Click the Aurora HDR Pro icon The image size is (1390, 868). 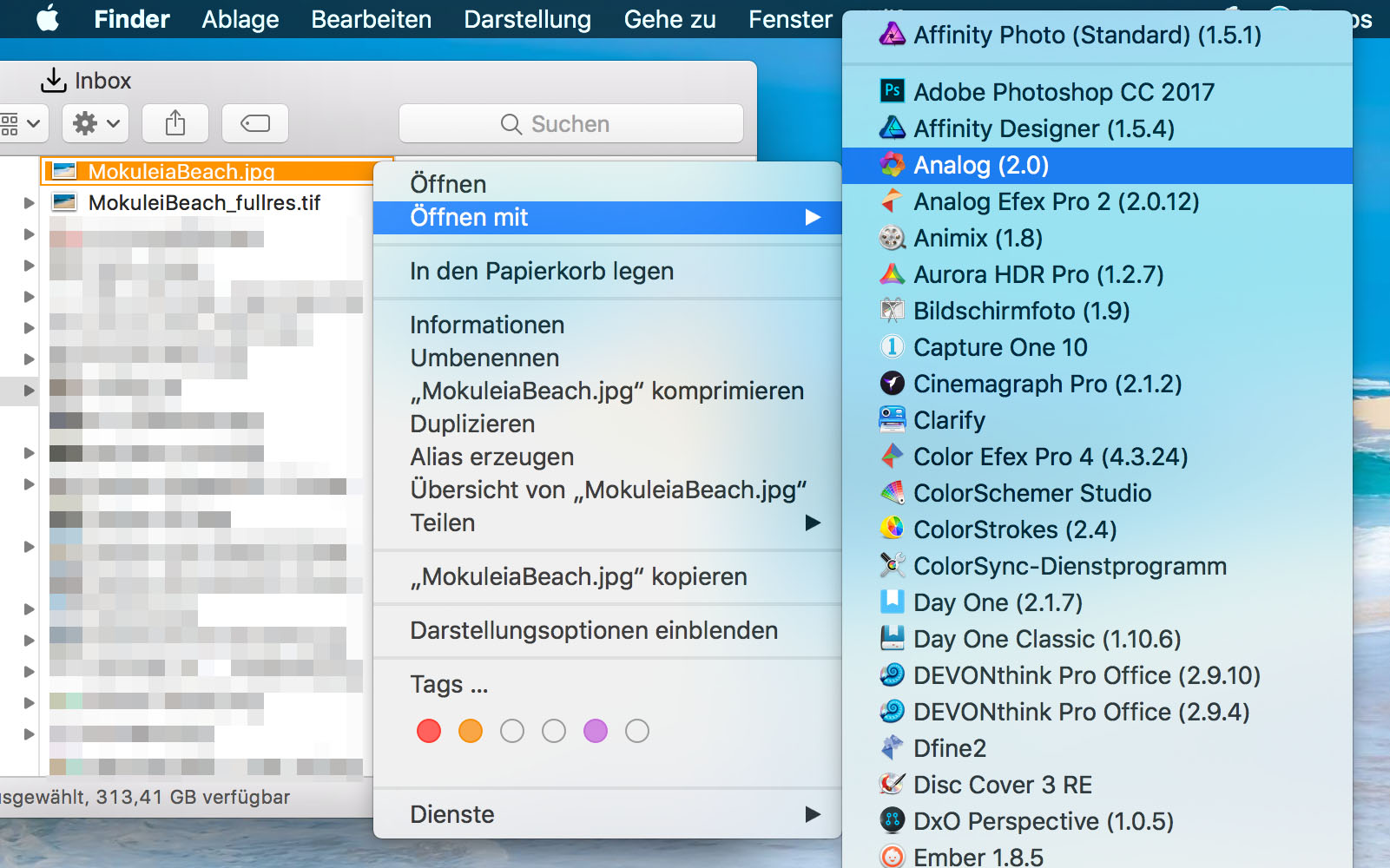892,274
